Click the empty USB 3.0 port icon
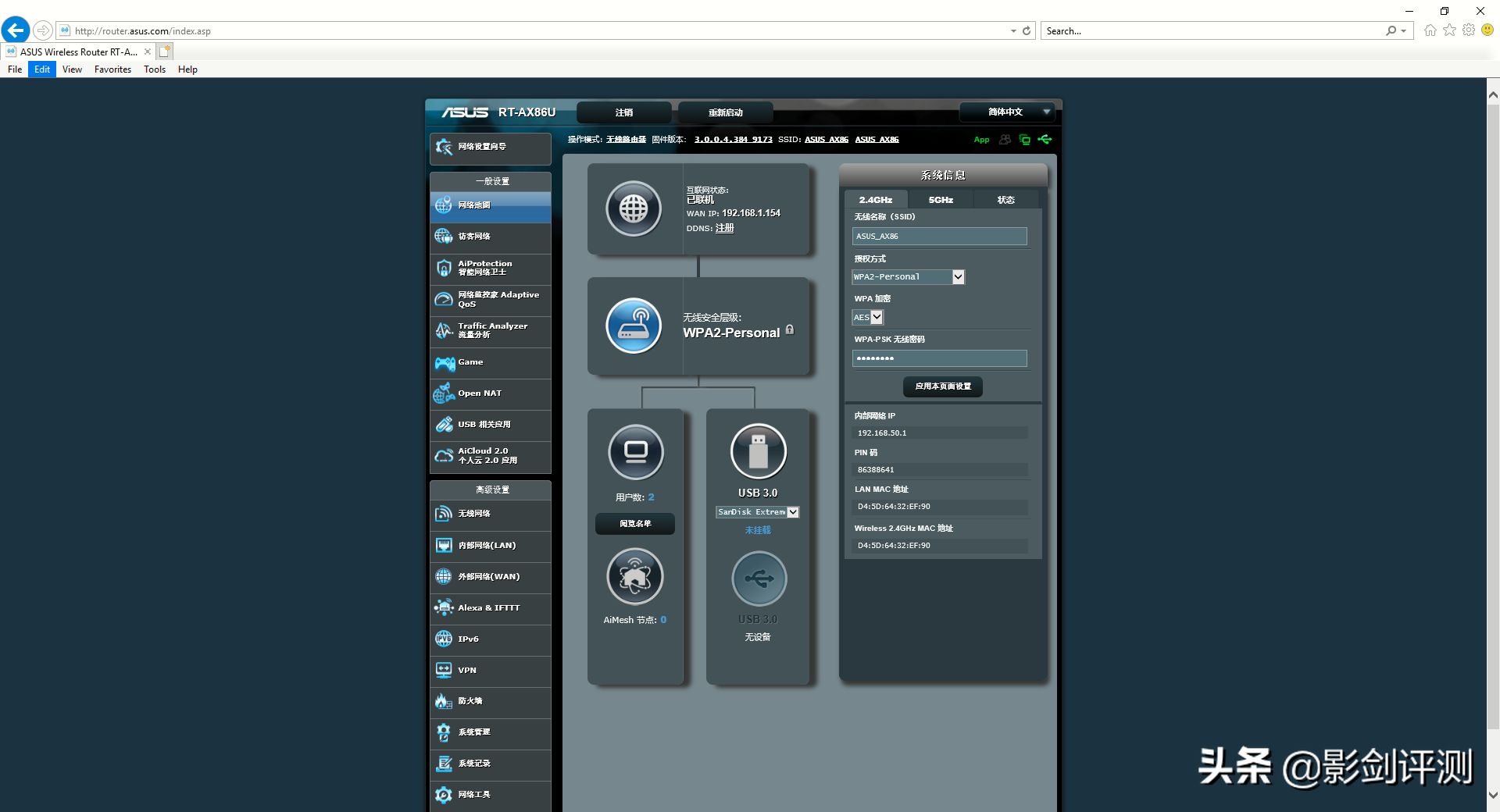The width and height of the screenshot is (1500, 812). (759, 579)
